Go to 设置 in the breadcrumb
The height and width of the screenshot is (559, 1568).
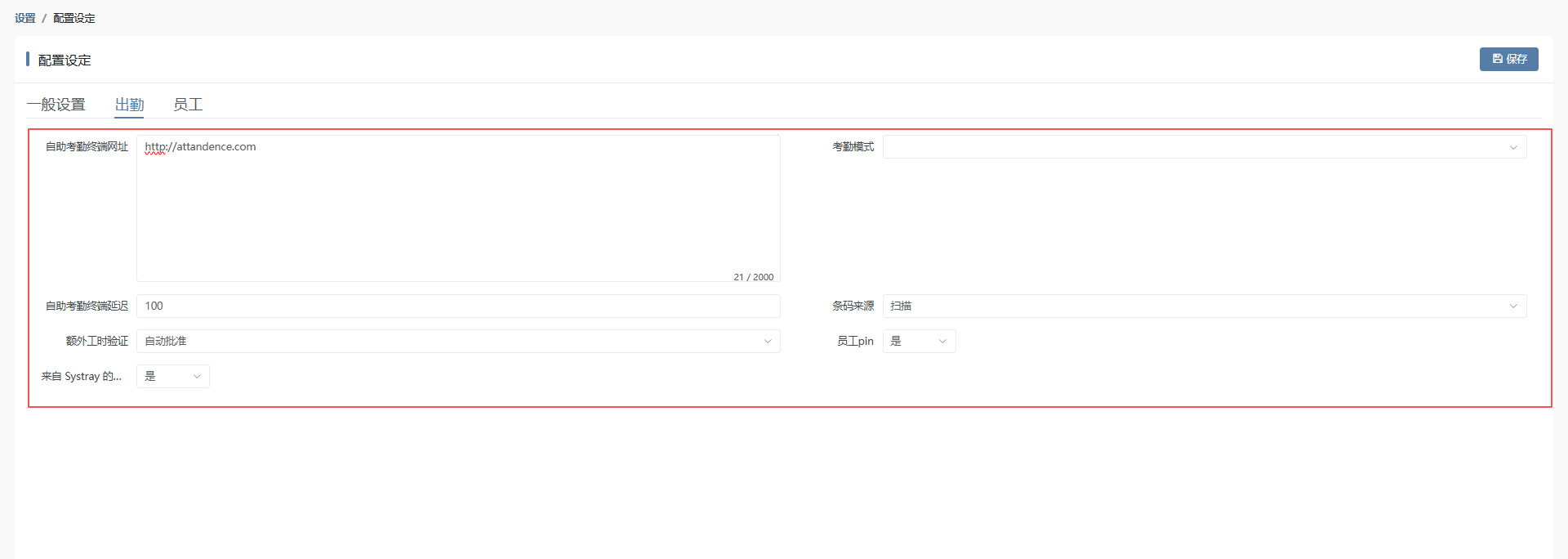(x=24, y=18)
